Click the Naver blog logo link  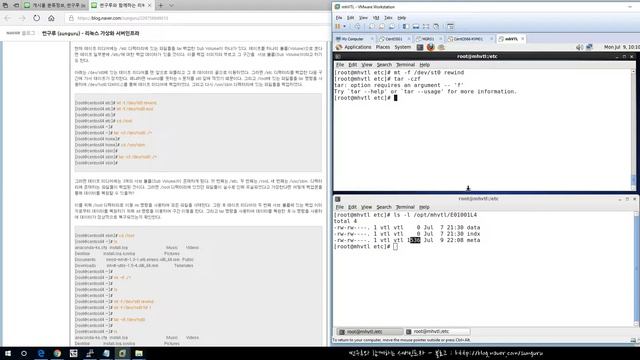(x=20, y=33)
